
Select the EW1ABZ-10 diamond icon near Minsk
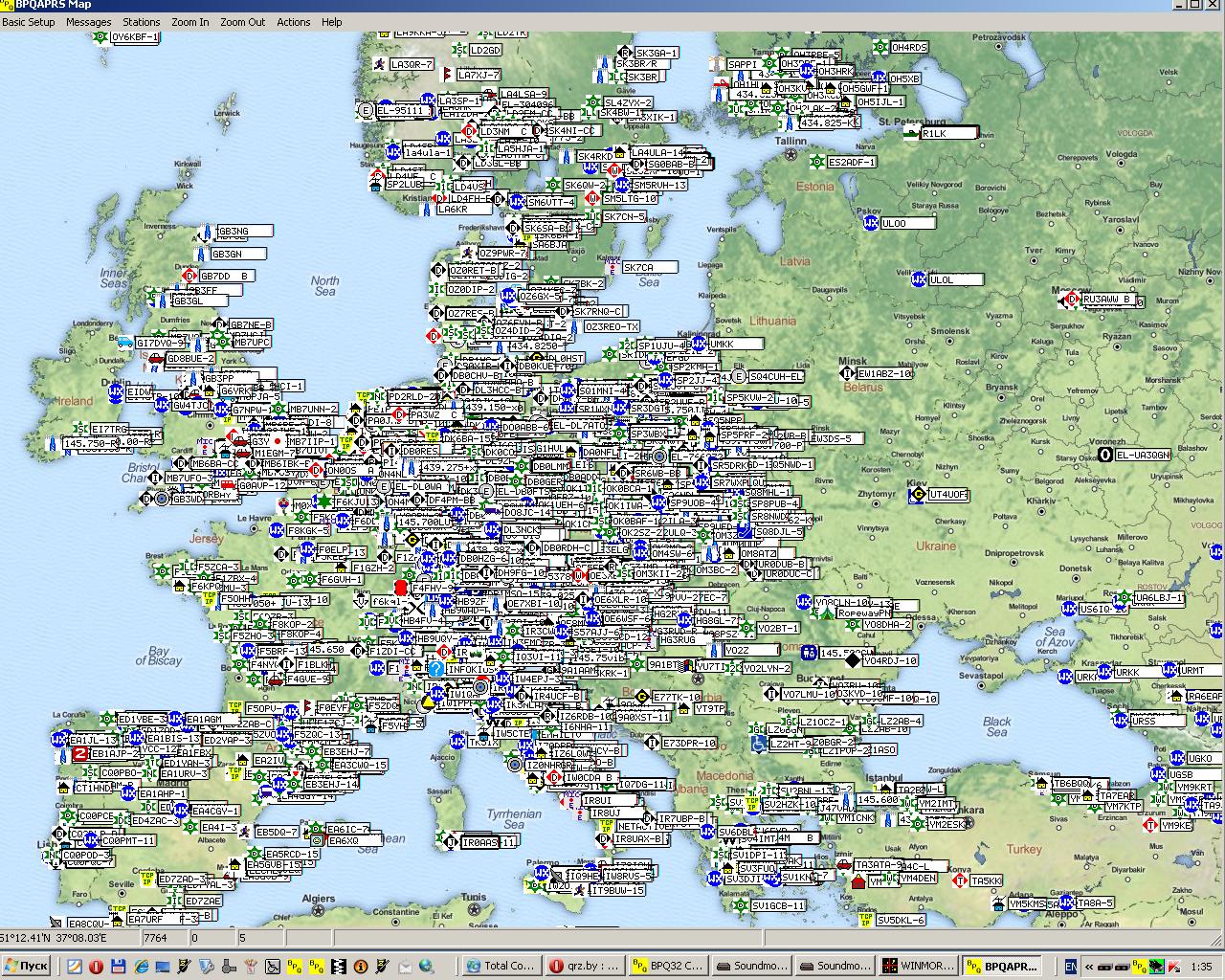pyautogui.click(x=847, y=373)
